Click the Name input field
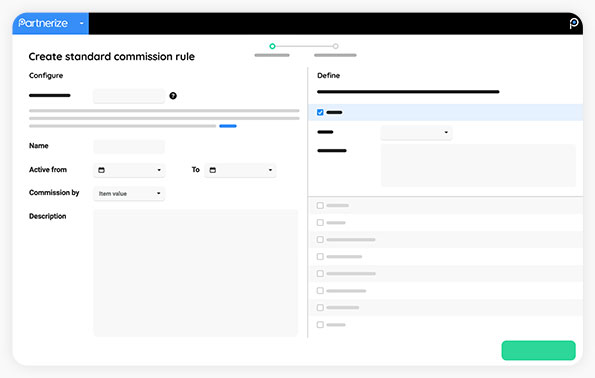This screenshot has width=595, height=378. point(129,146)
